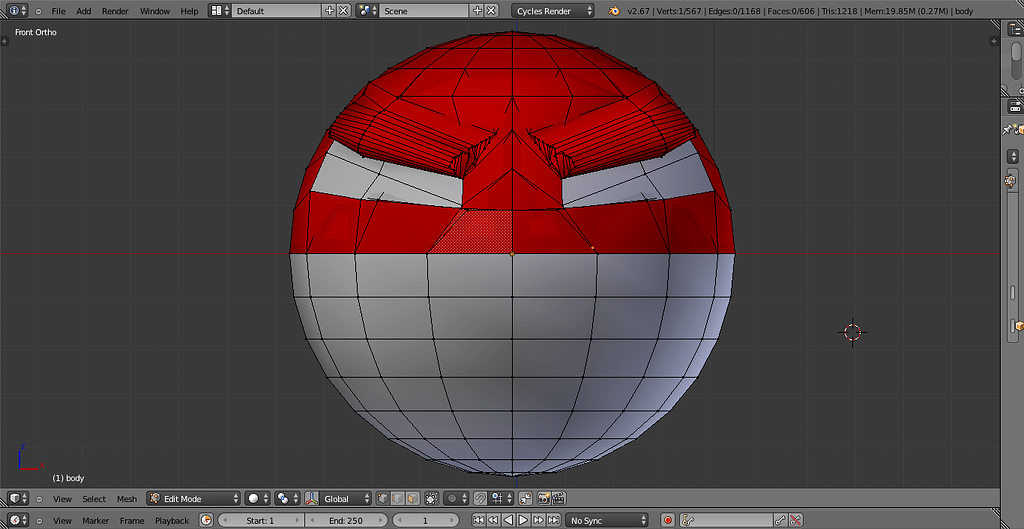Click the End: 250 frame field
The image size is (1024, 529).
click(345, 520)
